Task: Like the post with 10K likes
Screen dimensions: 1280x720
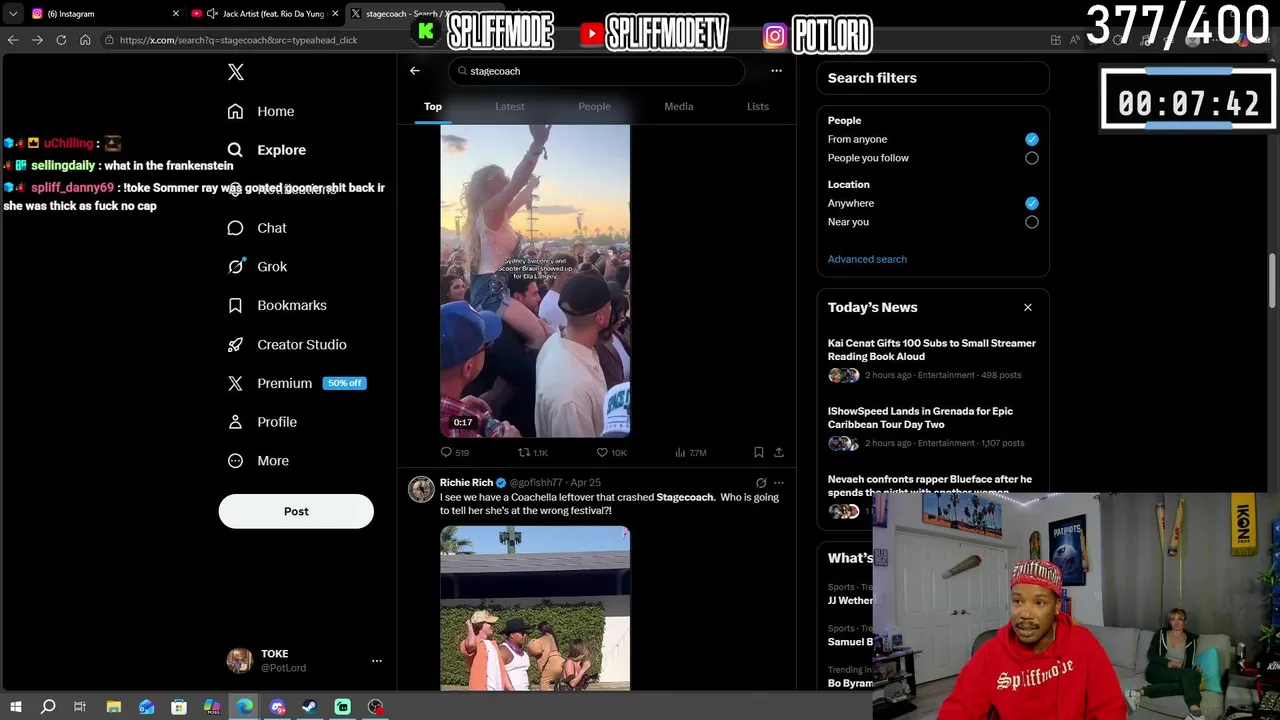Action: click(x=611, y=452)
